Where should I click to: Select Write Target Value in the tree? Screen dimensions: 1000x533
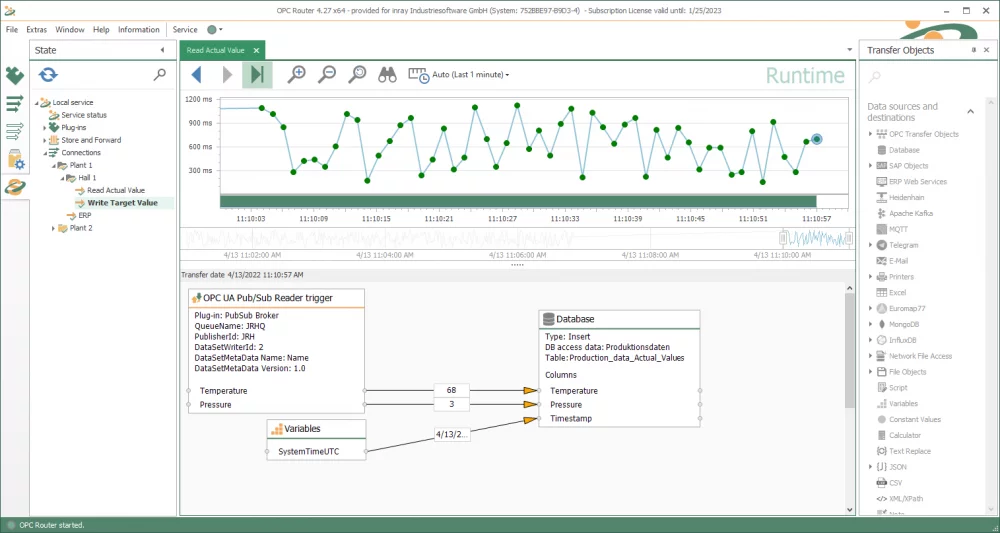point(122,203)
